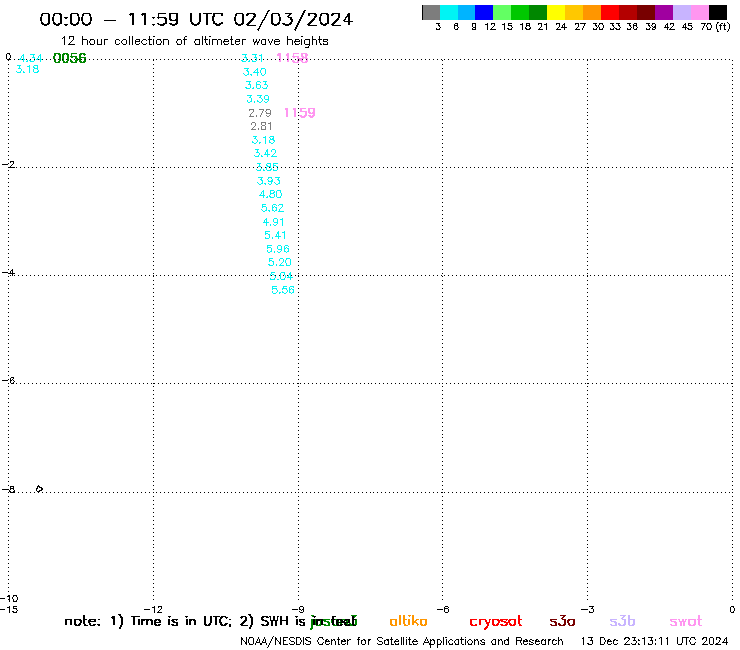Click the '-4' latitude axis label
Screen dimensions: 740x650
click(8, 272)
